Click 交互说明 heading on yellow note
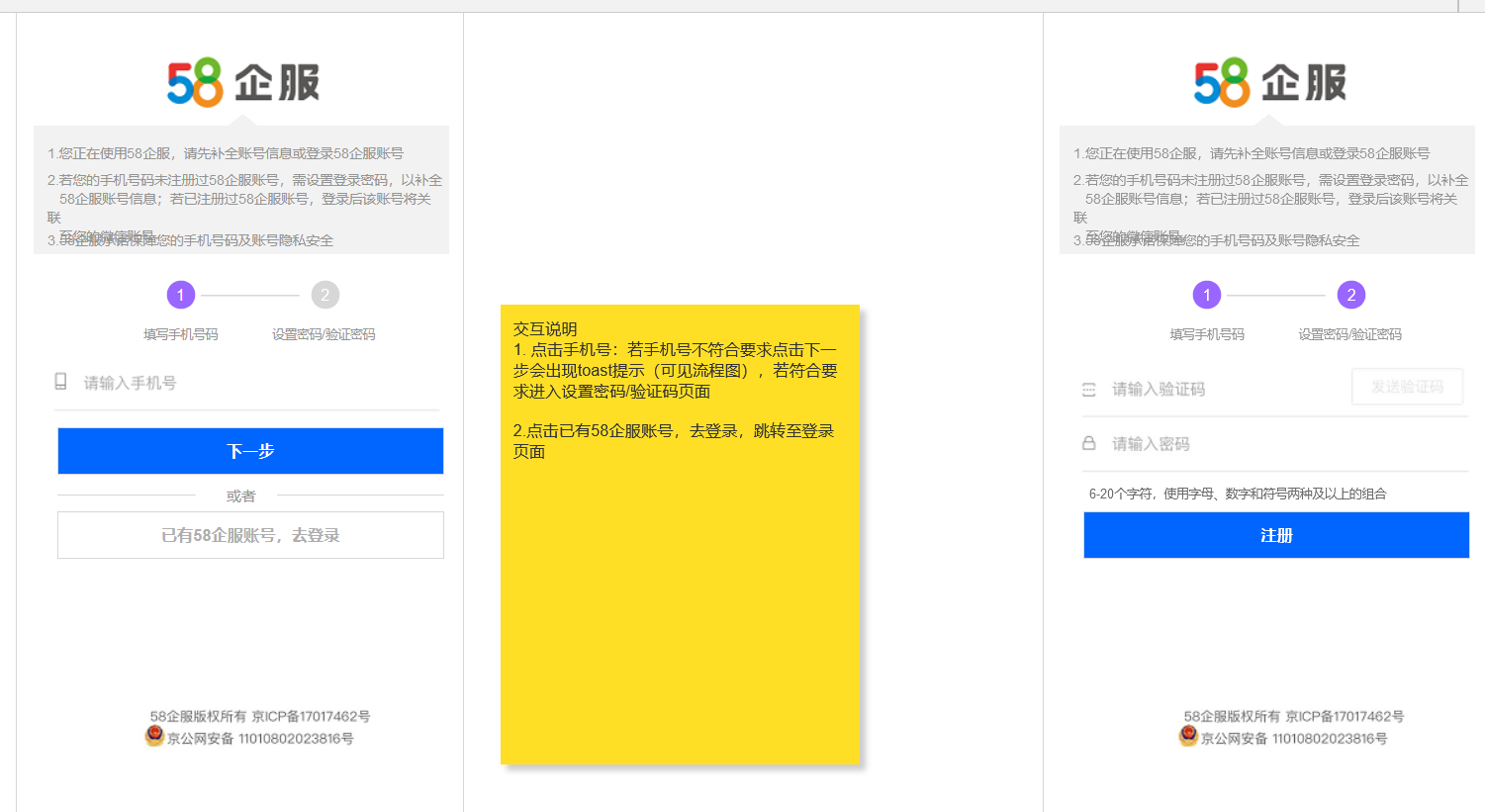This screenshot has height=812, width=1485. [x=545, y=329]
